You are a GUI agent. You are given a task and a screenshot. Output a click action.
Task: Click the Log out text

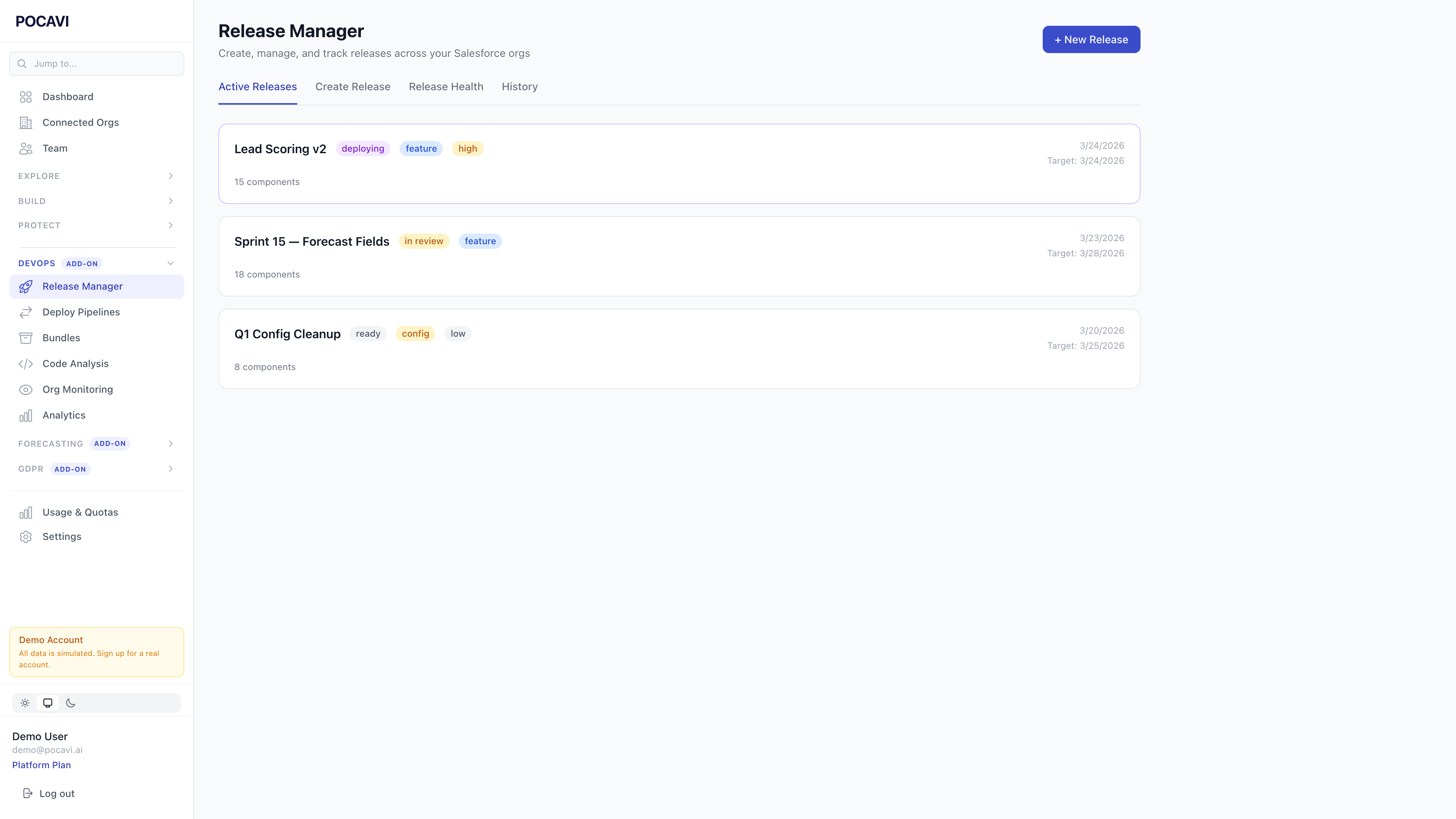(x=57, y=794)
